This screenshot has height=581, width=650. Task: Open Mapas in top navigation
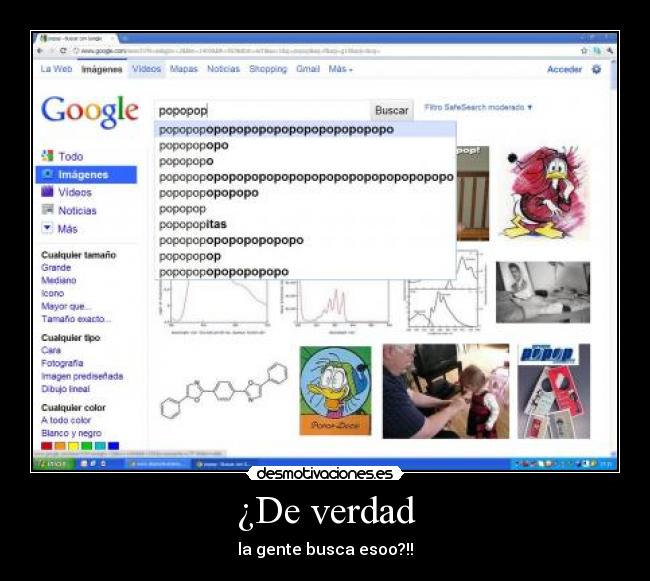tap(184, 69)
